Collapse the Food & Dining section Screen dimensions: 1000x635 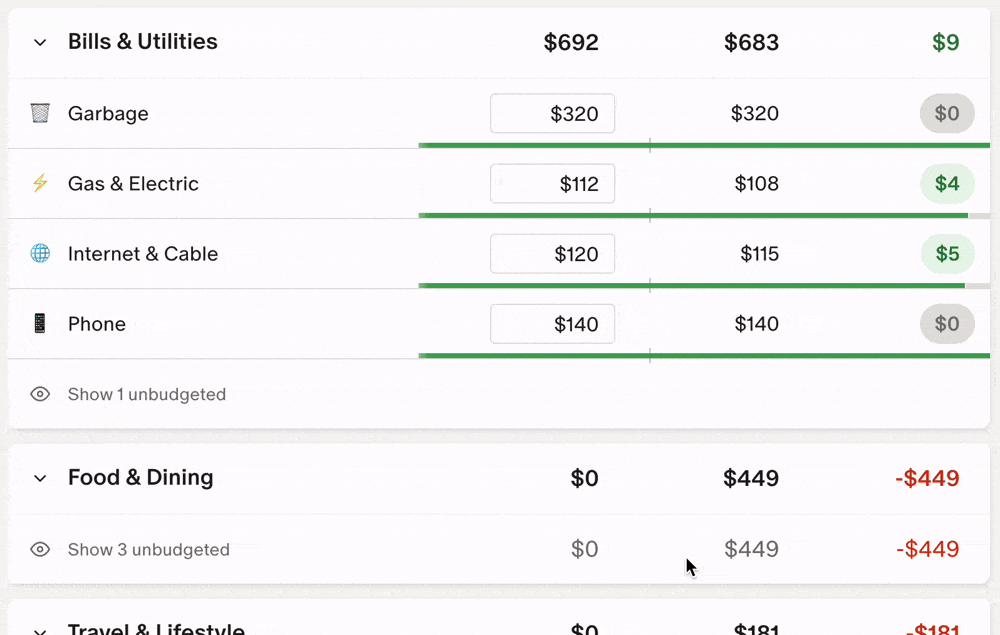(39, 478)
